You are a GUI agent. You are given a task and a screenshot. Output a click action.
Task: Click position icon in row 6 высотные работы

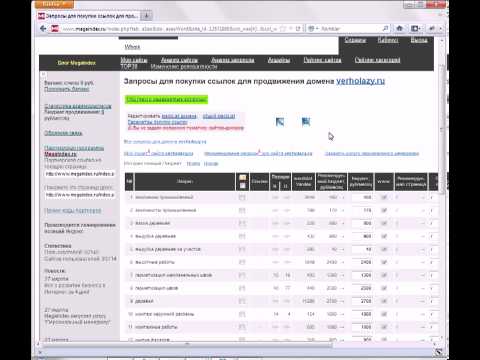pos(242,262)
